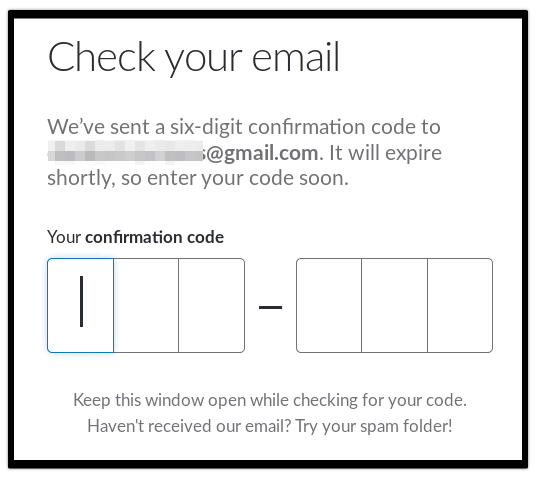The width and height of the screenshot is (538, 477).
Task: Focus the fifth confirmation code digit box
Action: click(395, 305)
